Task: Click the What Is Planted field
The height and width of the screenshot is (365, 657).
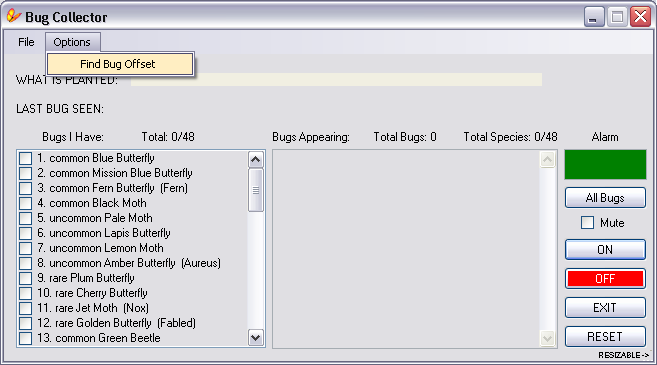Action: (x=336, y=80)
